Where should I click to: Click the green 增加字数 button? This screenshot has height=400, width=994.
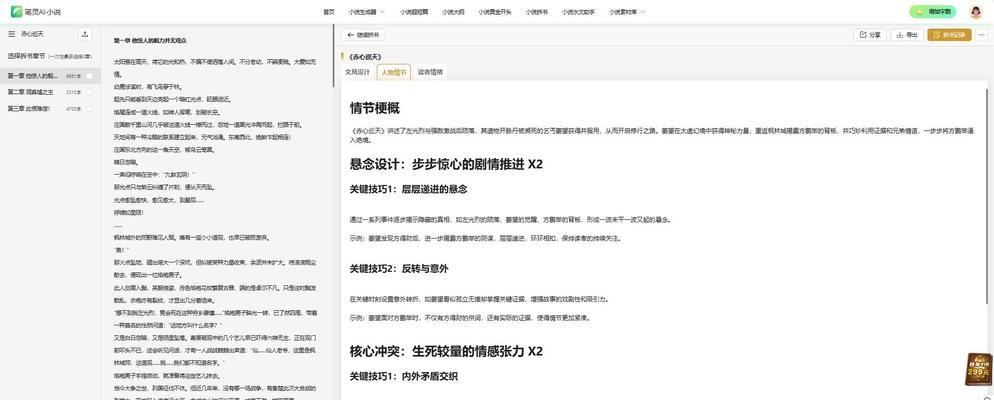(x=933, y=12)
